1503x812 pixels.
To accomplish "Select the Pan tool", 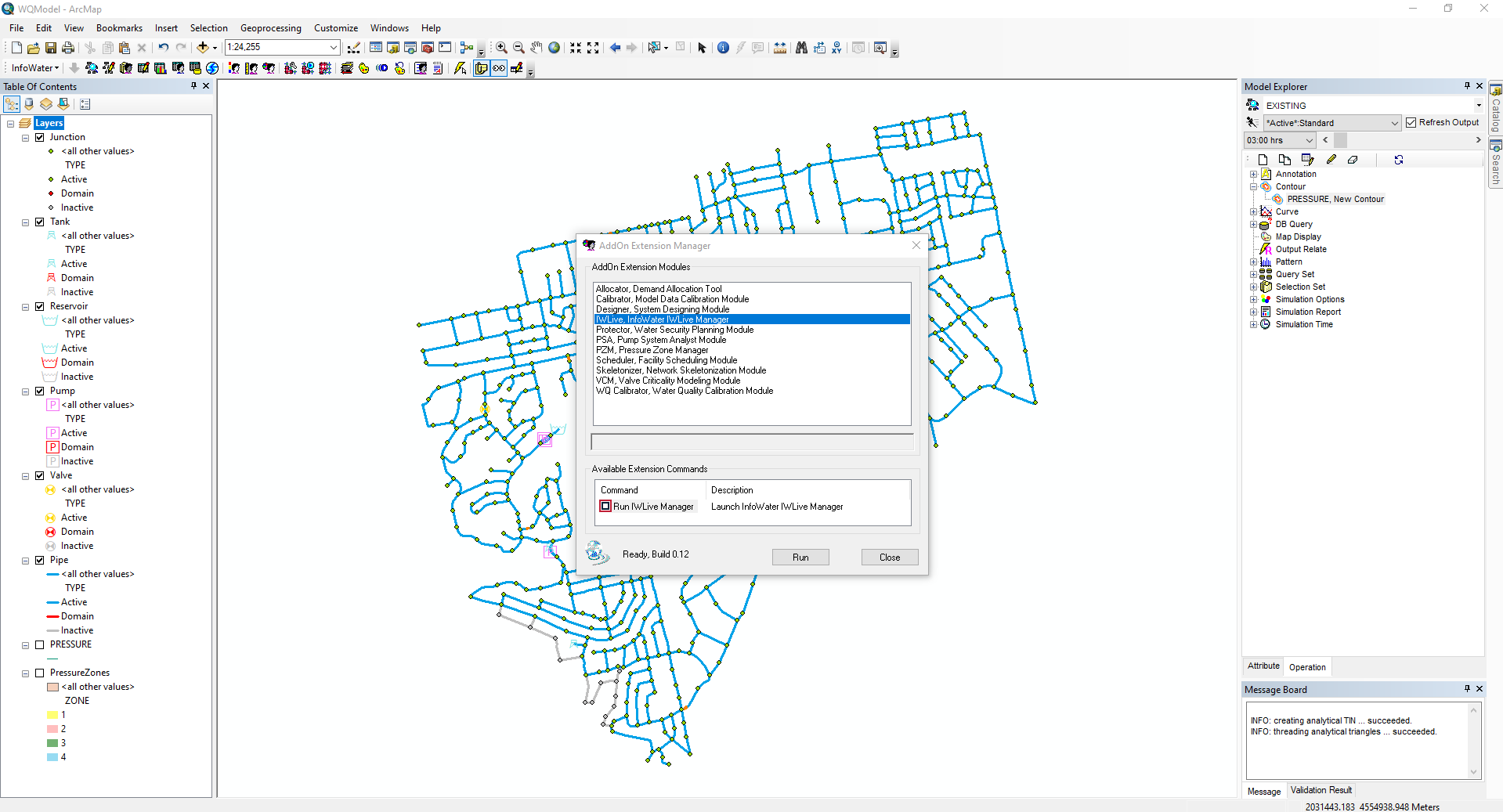I will 536,47.
